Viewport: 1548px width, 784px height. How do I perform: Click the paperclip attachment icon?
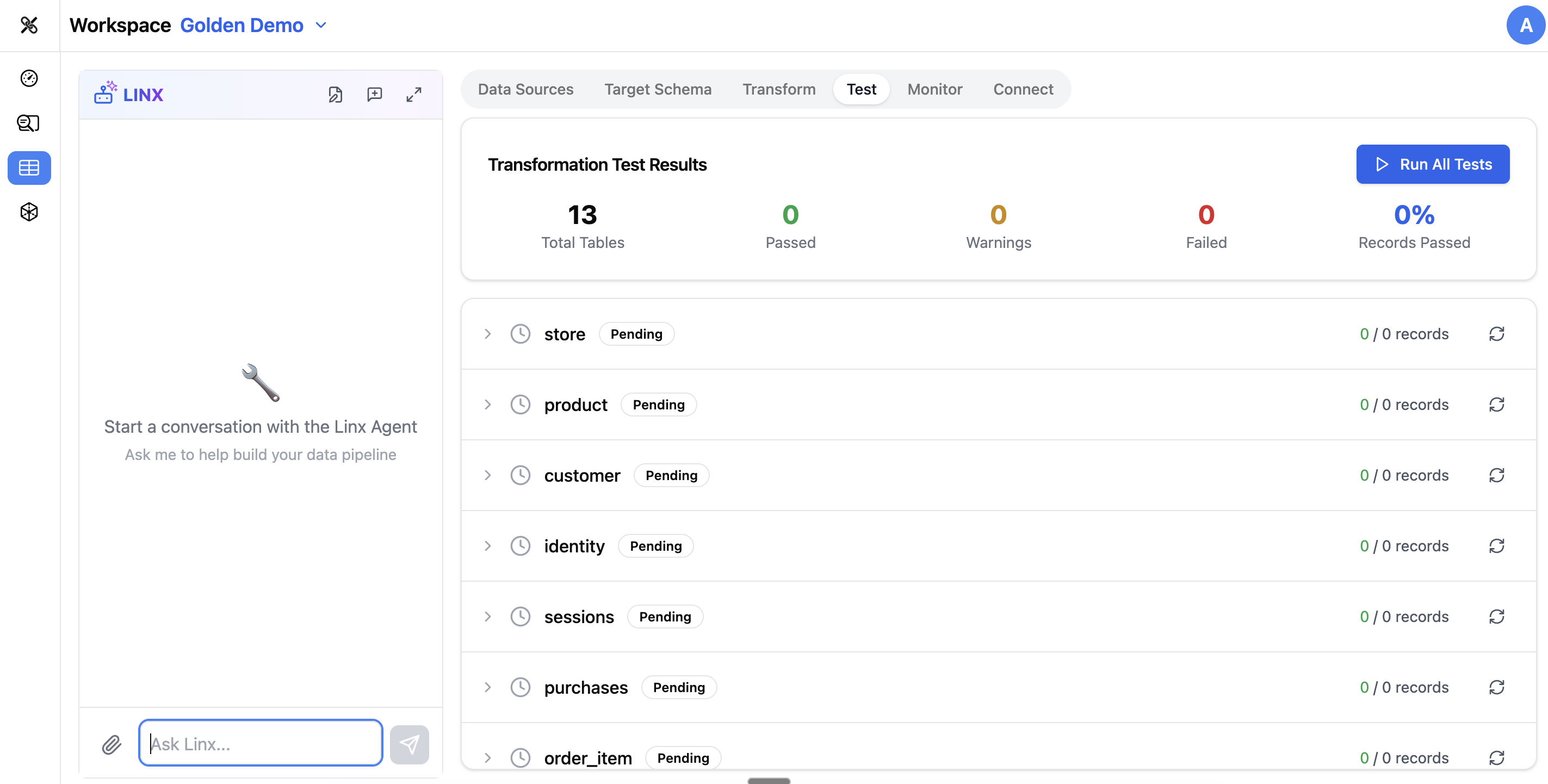(x=112, y=744)
